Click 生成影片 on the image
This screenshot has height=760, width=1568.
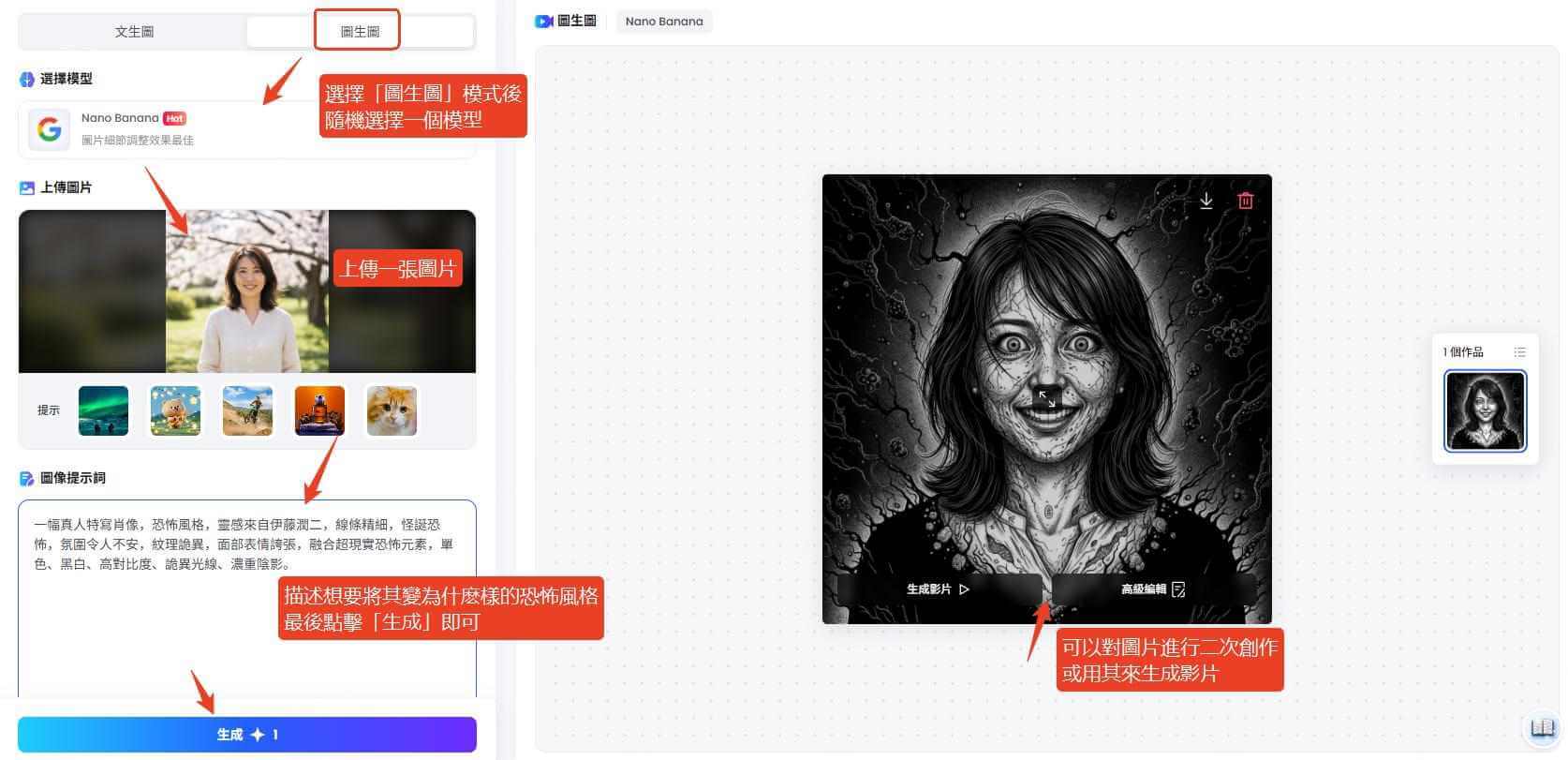[x=938, y=589]
